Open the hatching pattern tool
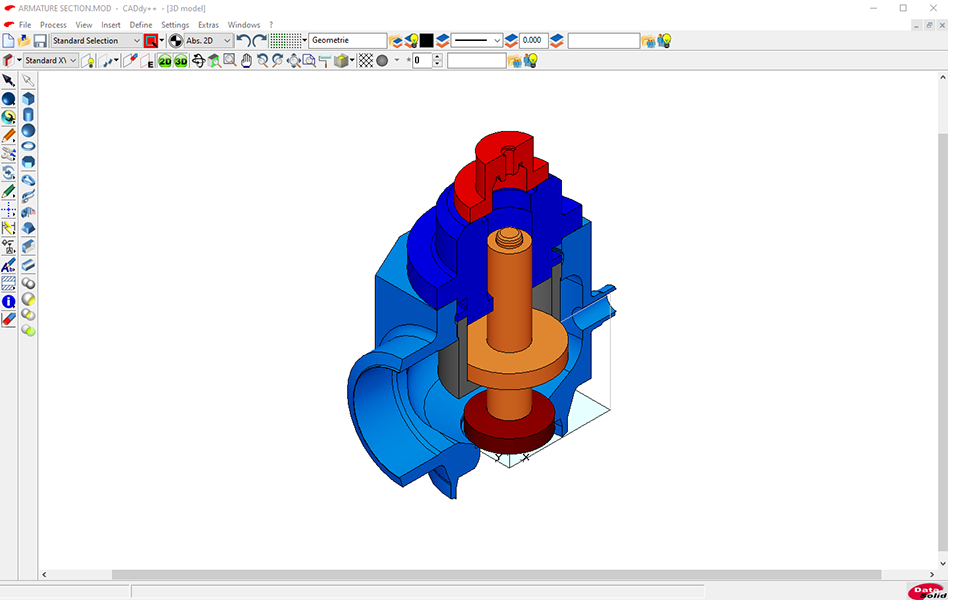The height and width of the screenshot is (600, 970). 9,284
